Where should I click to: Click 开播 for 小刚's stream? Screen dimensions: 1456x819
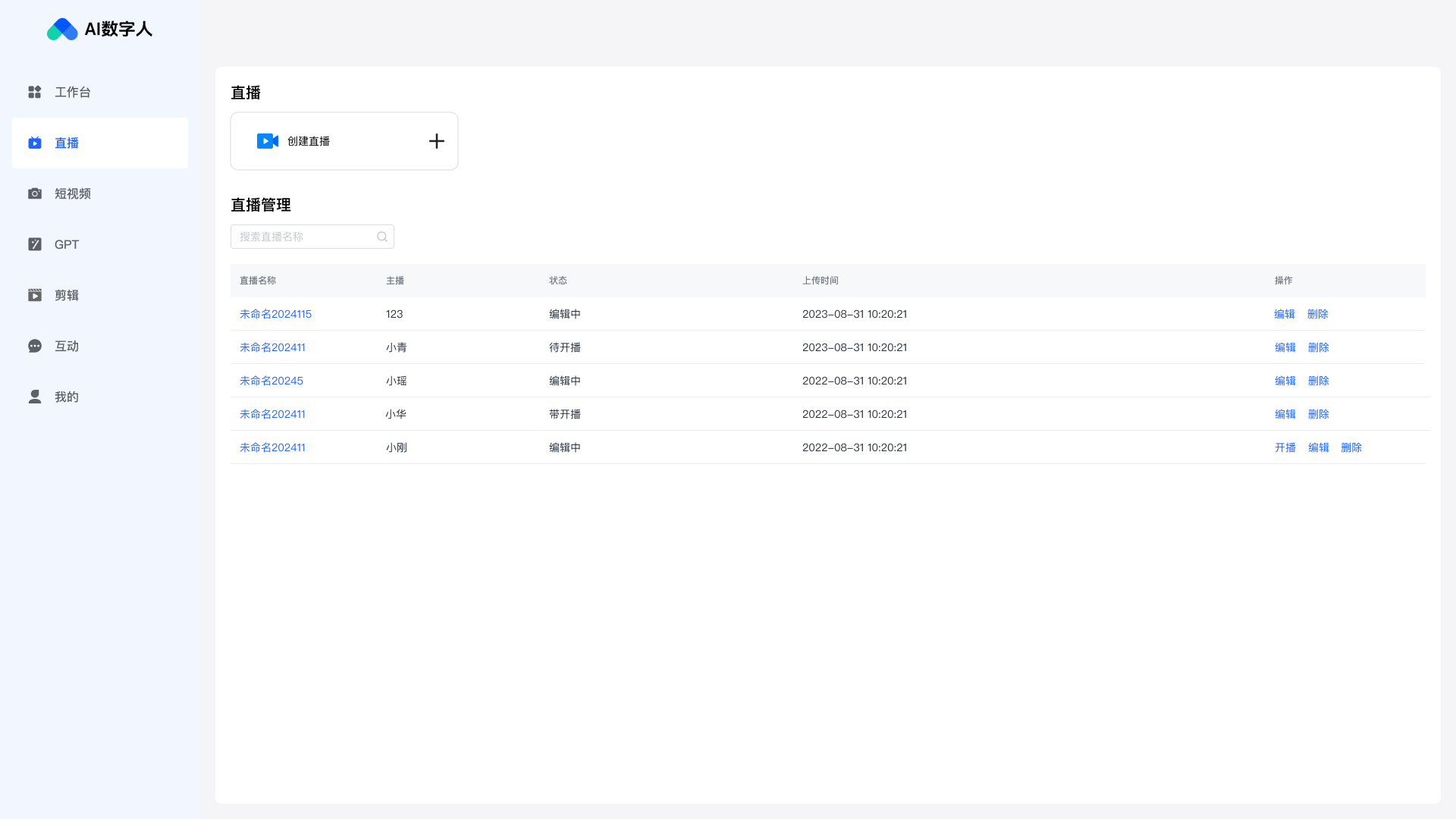1285,447
